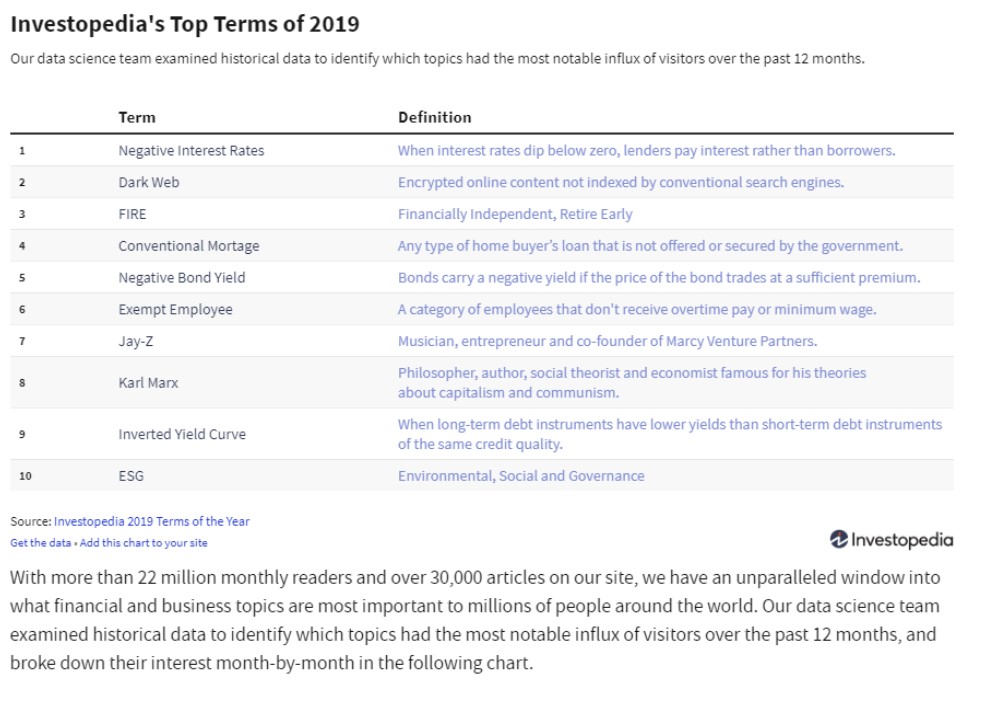Click the Investopedia's Top Terms of 2019 heading
Image resolution: width=991 pixels, height=709 pixels.
point(185,24)
